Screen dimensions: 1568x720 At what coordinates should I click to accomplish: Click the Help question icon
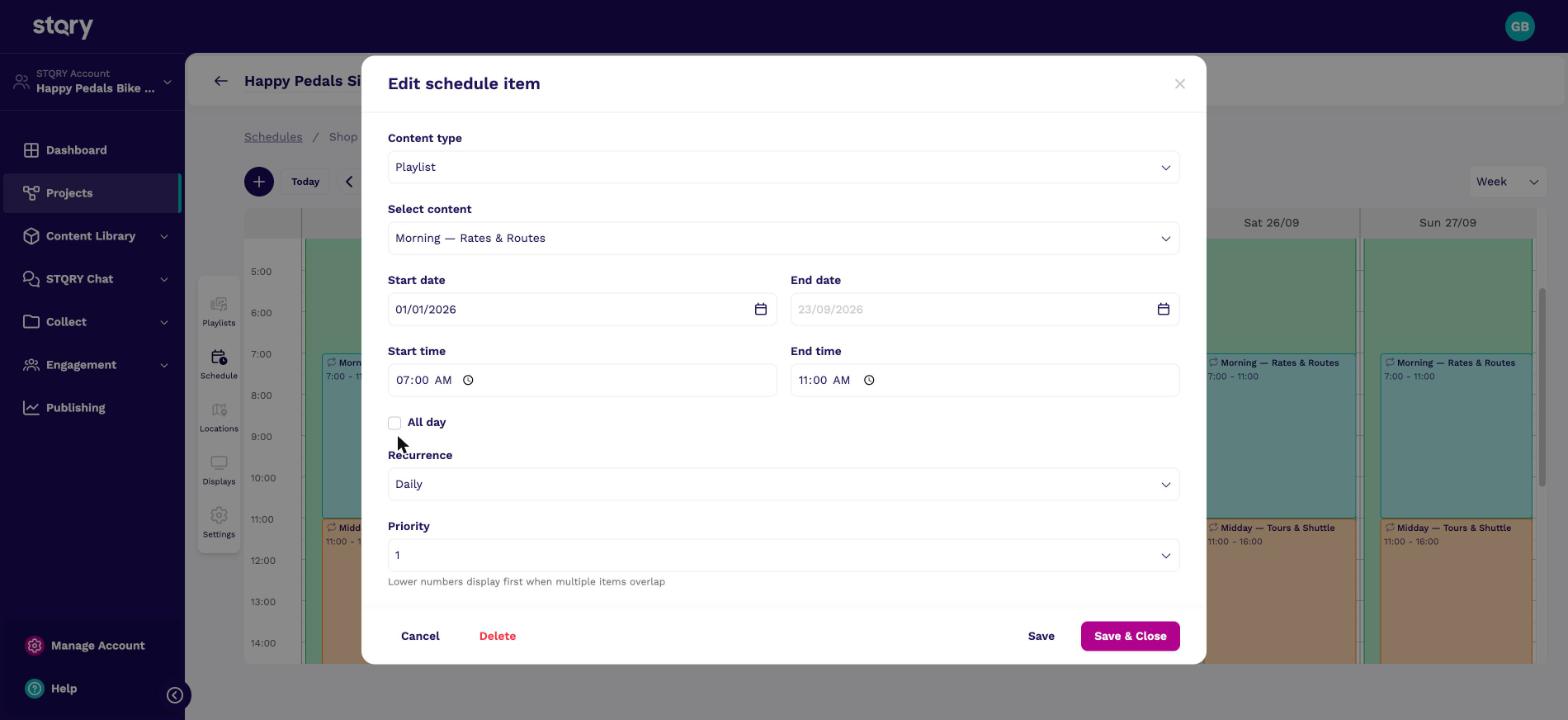[34, 689]
